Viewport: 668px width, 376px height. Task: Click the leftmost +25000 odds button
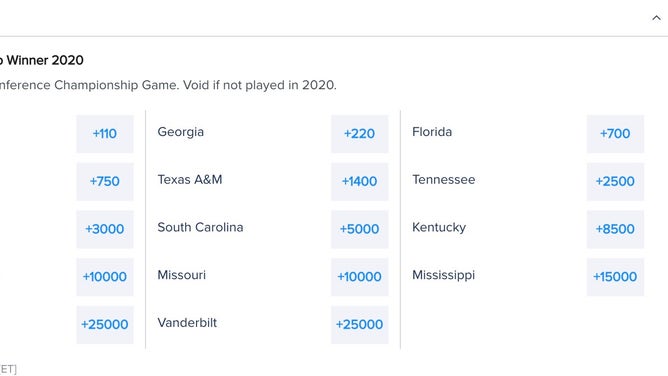pyautogui.click(x=105, y=324)
